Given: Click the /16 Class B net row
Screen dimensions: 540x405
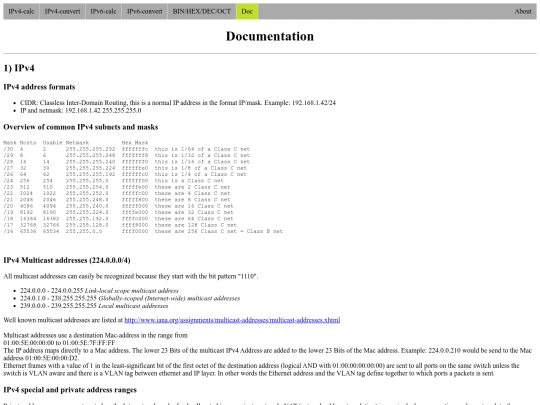Looking at the screenshot, I should 143,231.
